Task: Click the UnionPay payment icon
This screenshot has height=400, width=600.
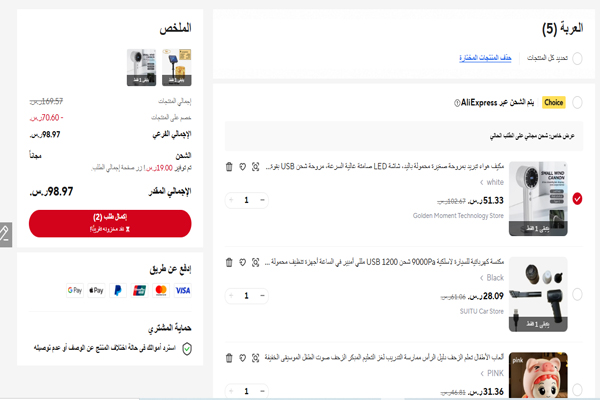Action: (x=140, y=291)
